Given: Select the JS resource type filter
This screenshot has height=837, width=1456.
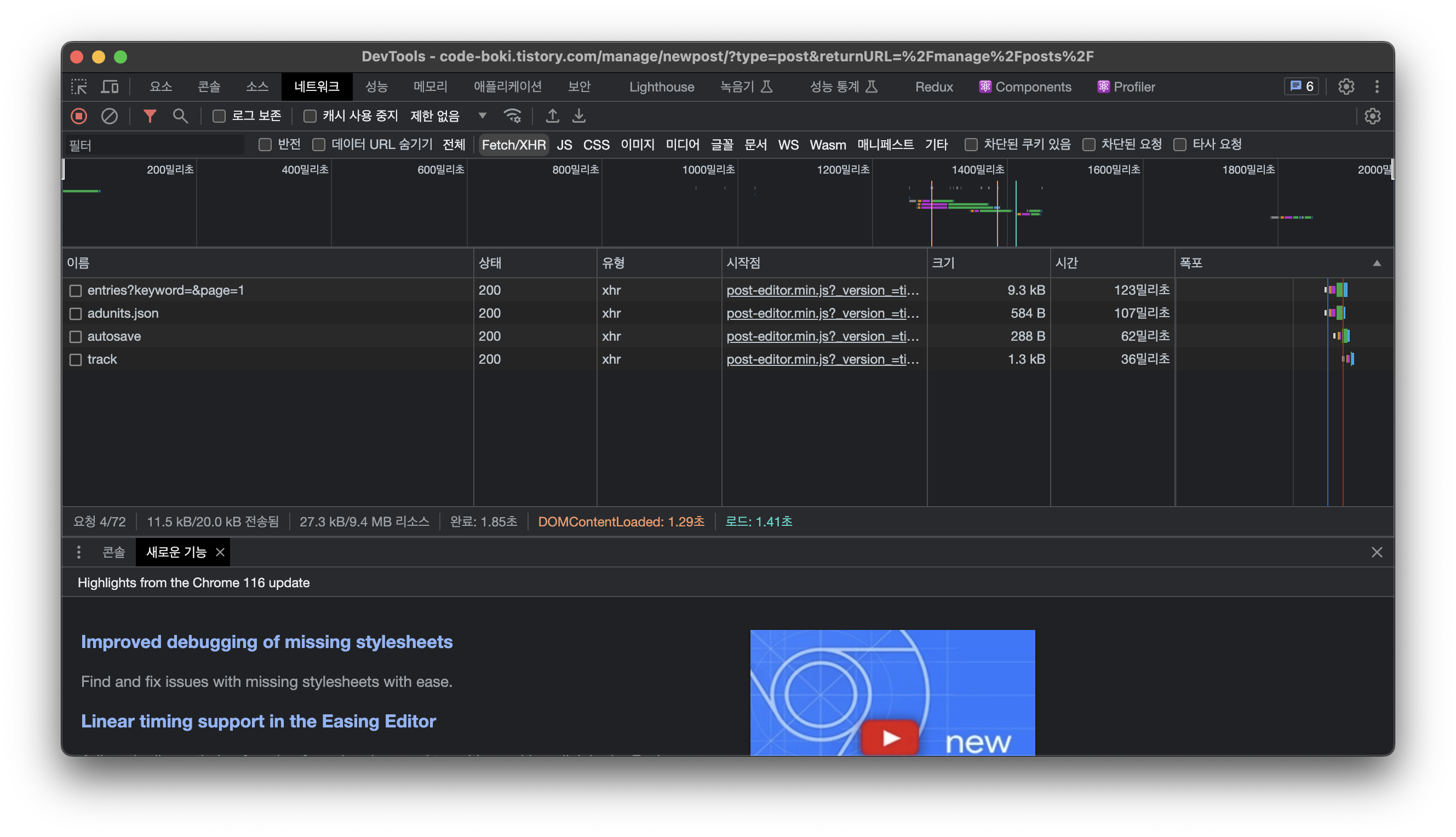Looking at the screenshot, I should (x=564, y=145).
